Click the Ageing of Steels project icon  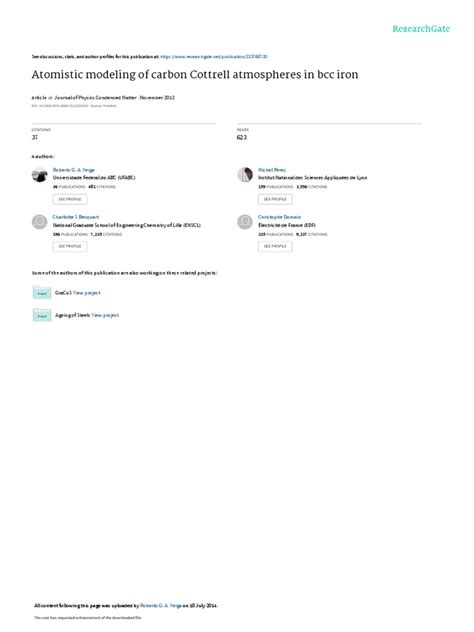(42, 315)
